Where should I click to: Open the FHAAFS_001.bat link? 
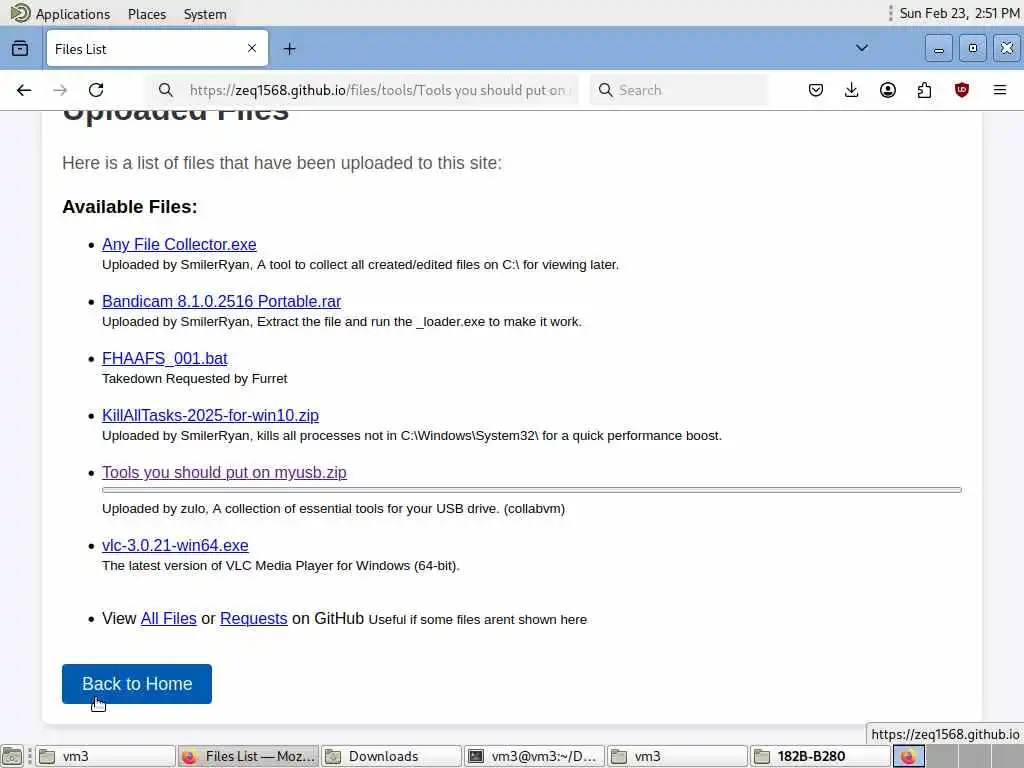(x=165, y=359)
